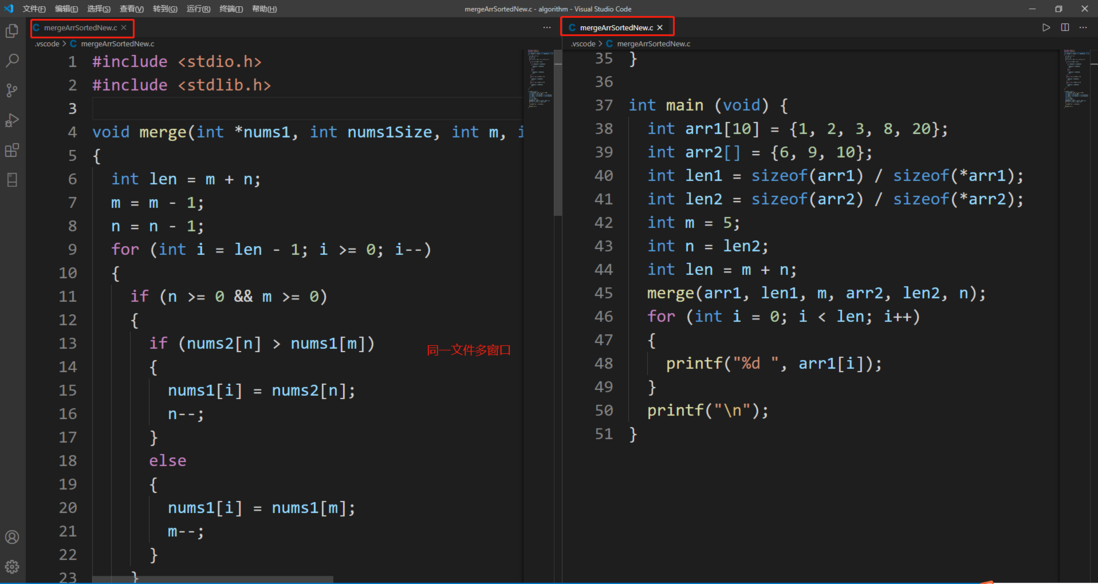Open More Actions for the left editor group
Image resolution: width=1098 pixels, height=584 pixels.
[547, 27]
